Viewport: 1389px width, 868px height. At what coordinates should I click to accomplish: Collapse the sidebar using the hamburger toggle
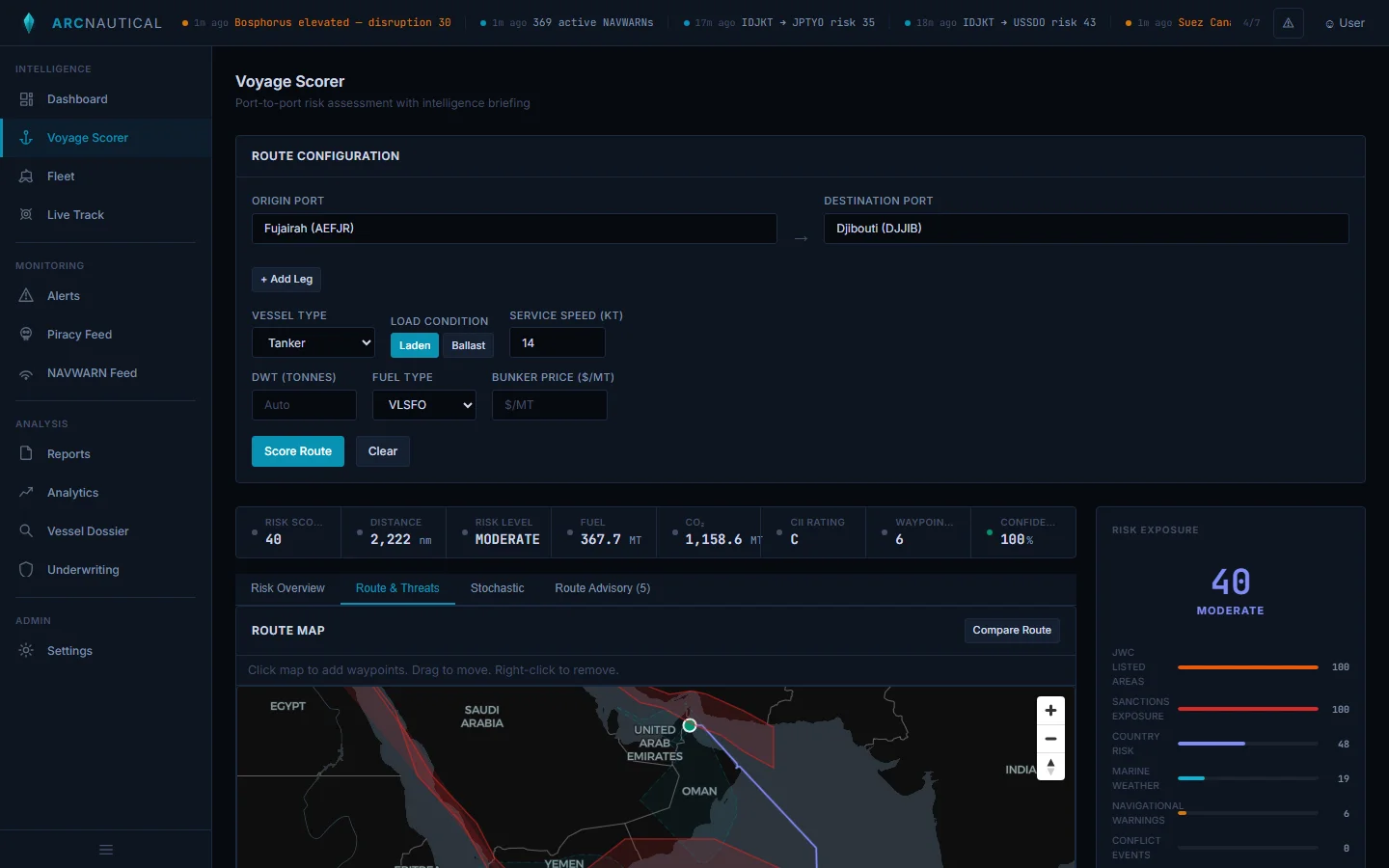click(x=105, y=850)
